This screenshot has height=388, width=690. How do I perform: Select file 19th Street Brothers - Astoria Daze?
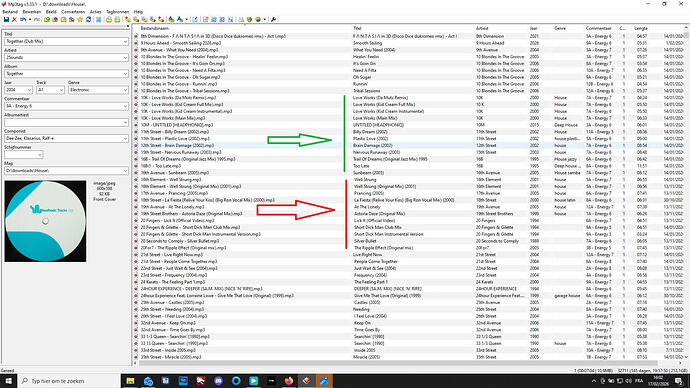pyautogui.click(x=191, y=214)
